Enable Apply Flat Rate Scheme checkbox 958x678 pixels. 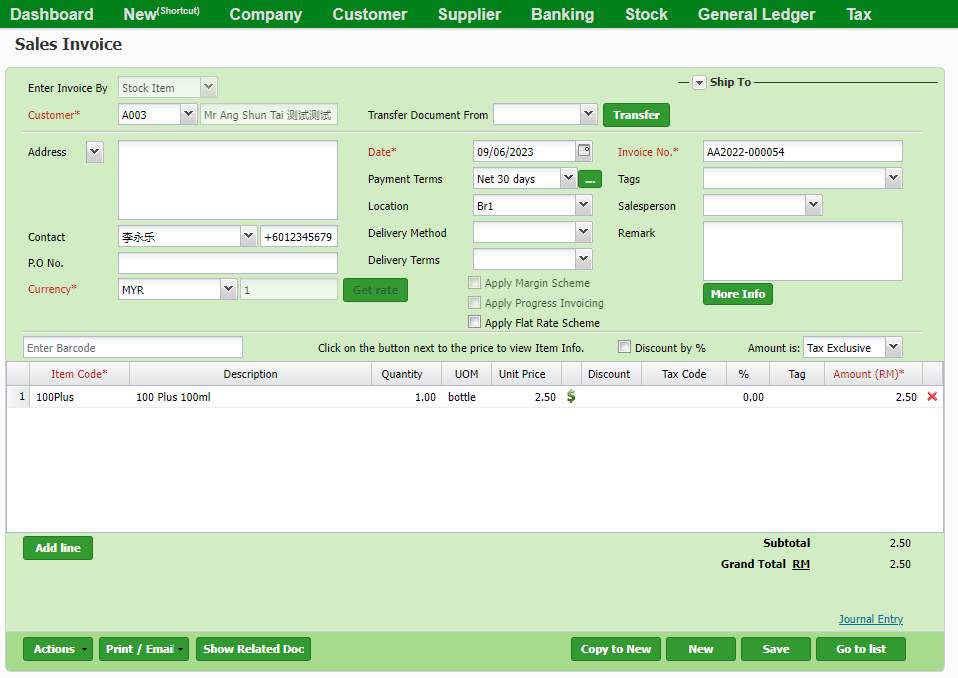475,322
